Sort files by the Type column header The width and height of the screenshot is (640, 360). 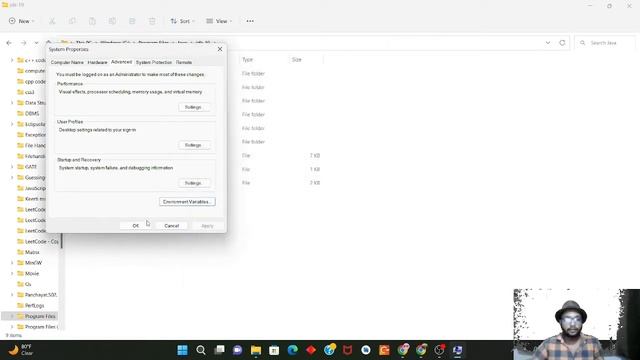tap(247, 60)
